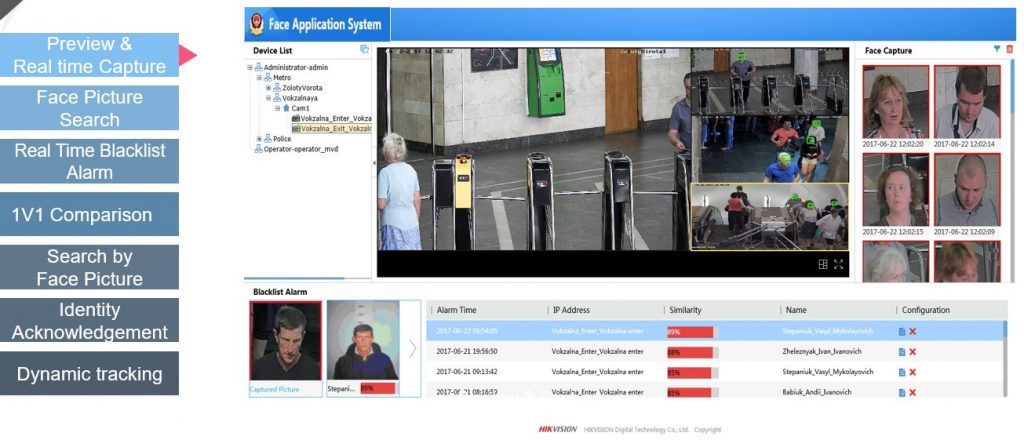Open details icon for Babiuk_Andii_Ivanovich alarm
Image resolution: width=1024 pixels, height=440 pixels.
coord(902,392)
